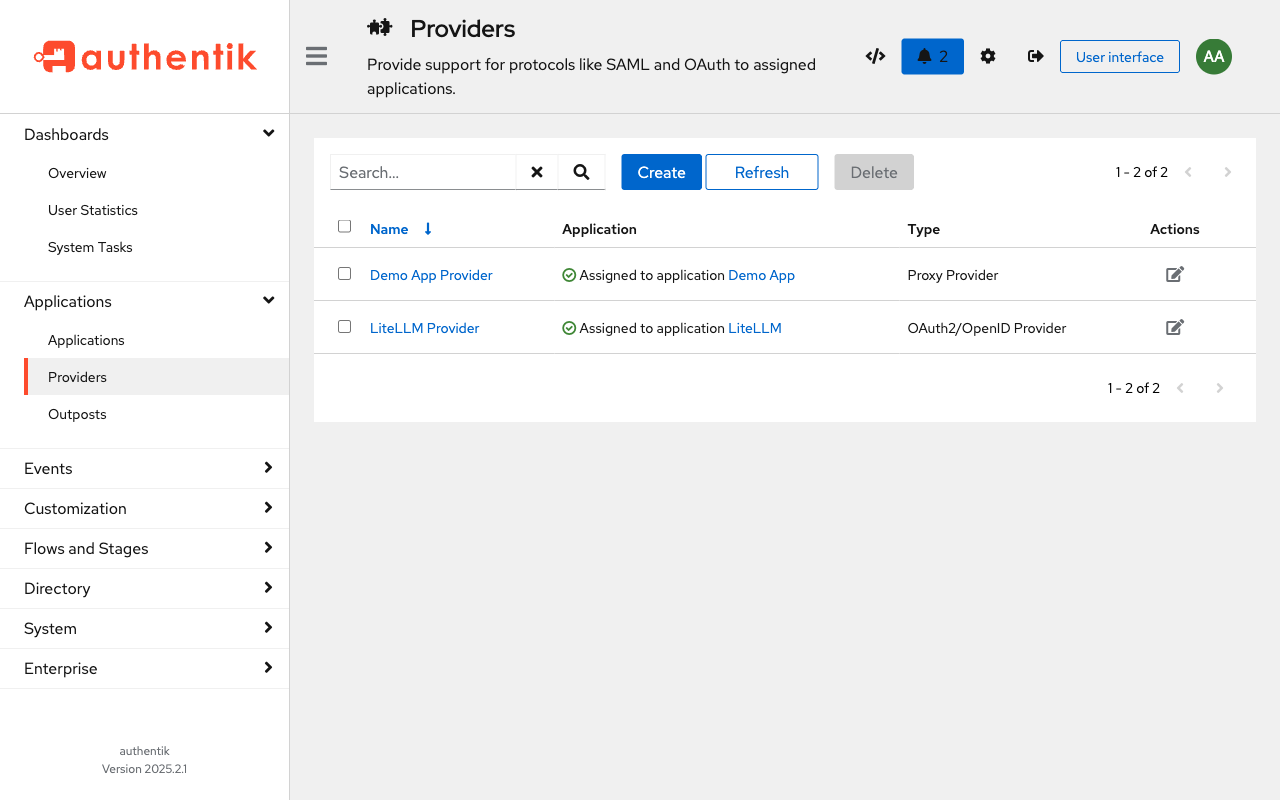Screen dimensions: 1280x800
Task: Go to previous page in bottom pagination
Action: [1180, 388]
